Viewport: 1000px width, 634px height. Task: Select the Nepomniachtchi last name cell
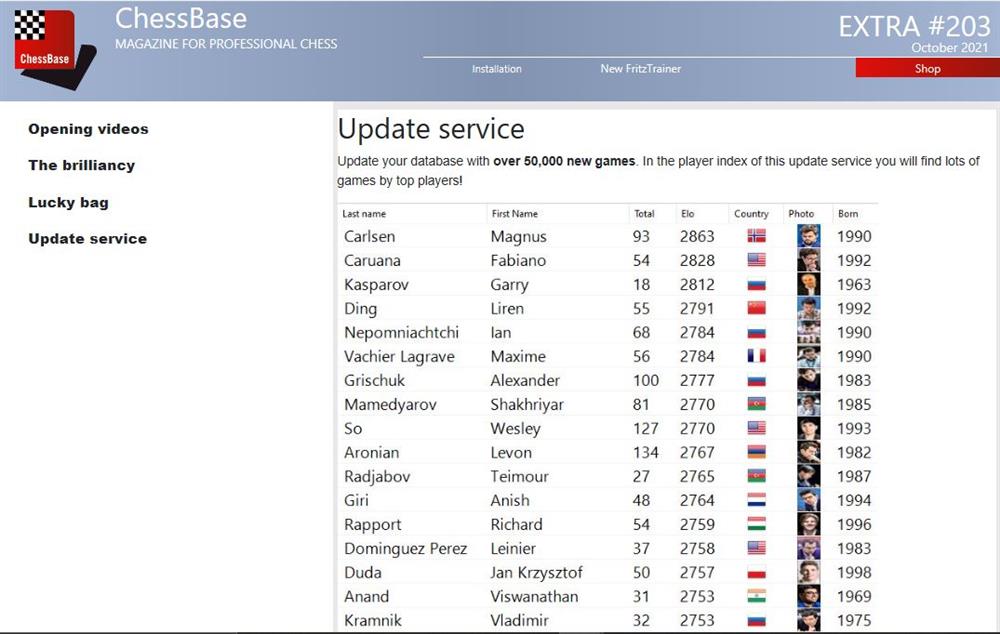pyautogui.click(x=401, y=332)
